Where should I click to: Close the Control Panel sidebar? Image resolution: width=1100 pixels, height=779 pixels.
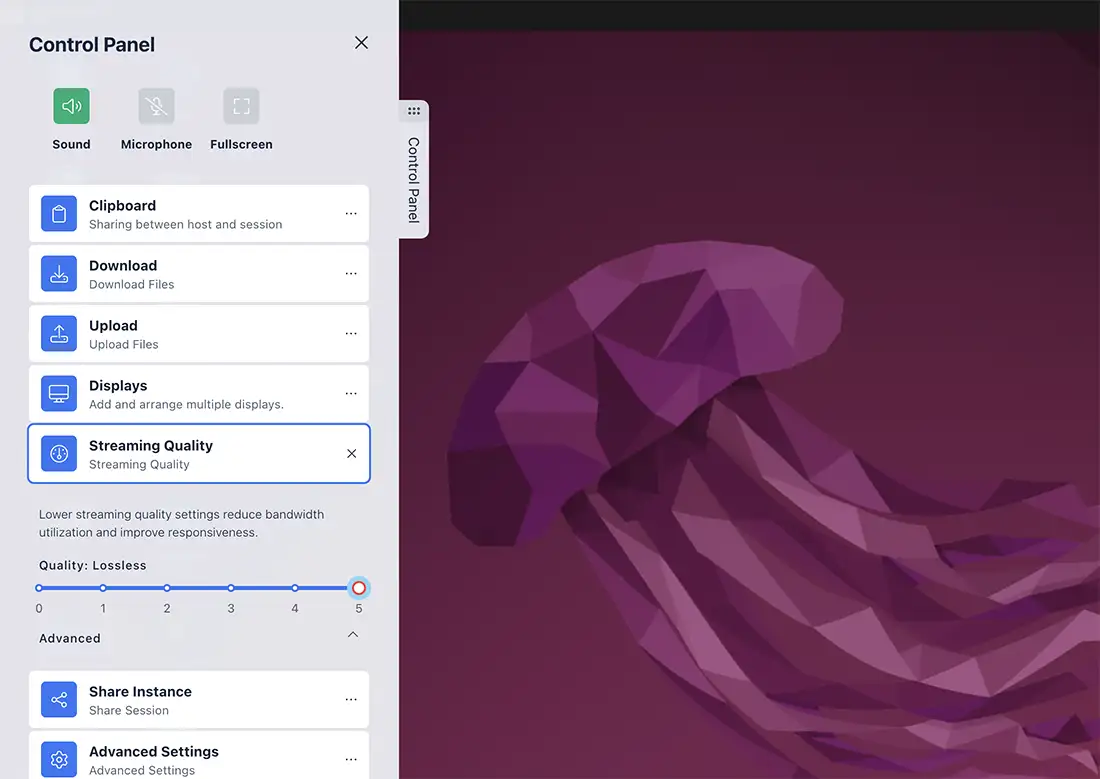point(361,43)
